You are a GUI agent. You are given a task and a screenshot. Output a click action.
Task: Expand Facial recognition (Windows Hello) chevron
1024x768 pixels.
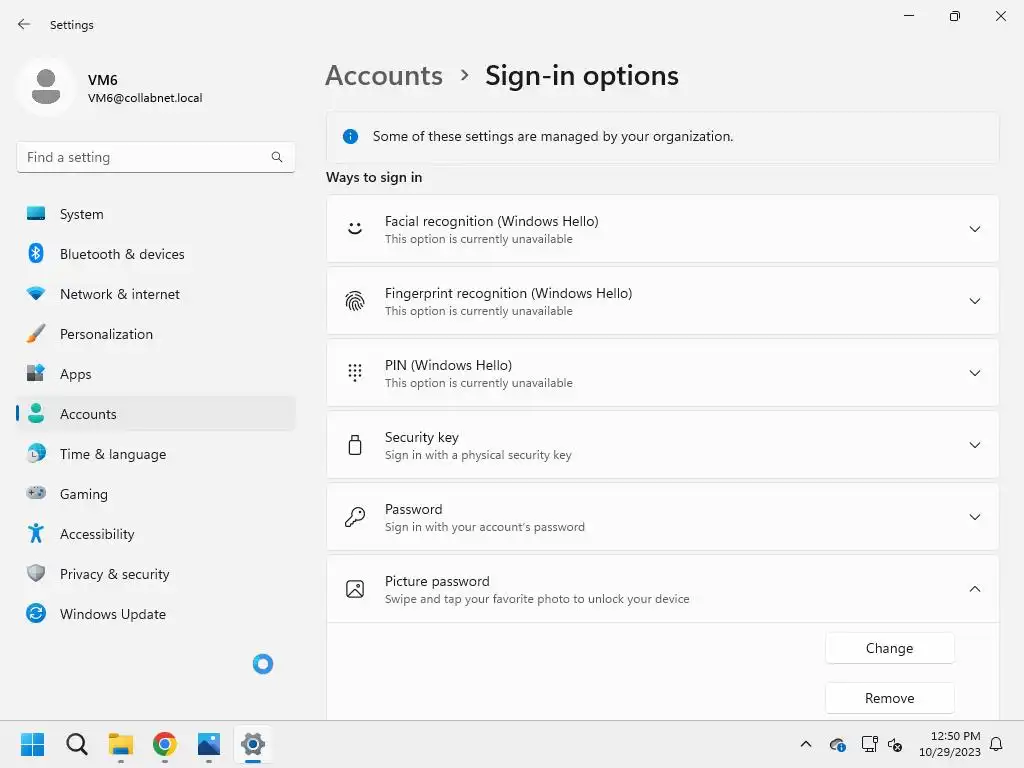click(x=974, y=229)
